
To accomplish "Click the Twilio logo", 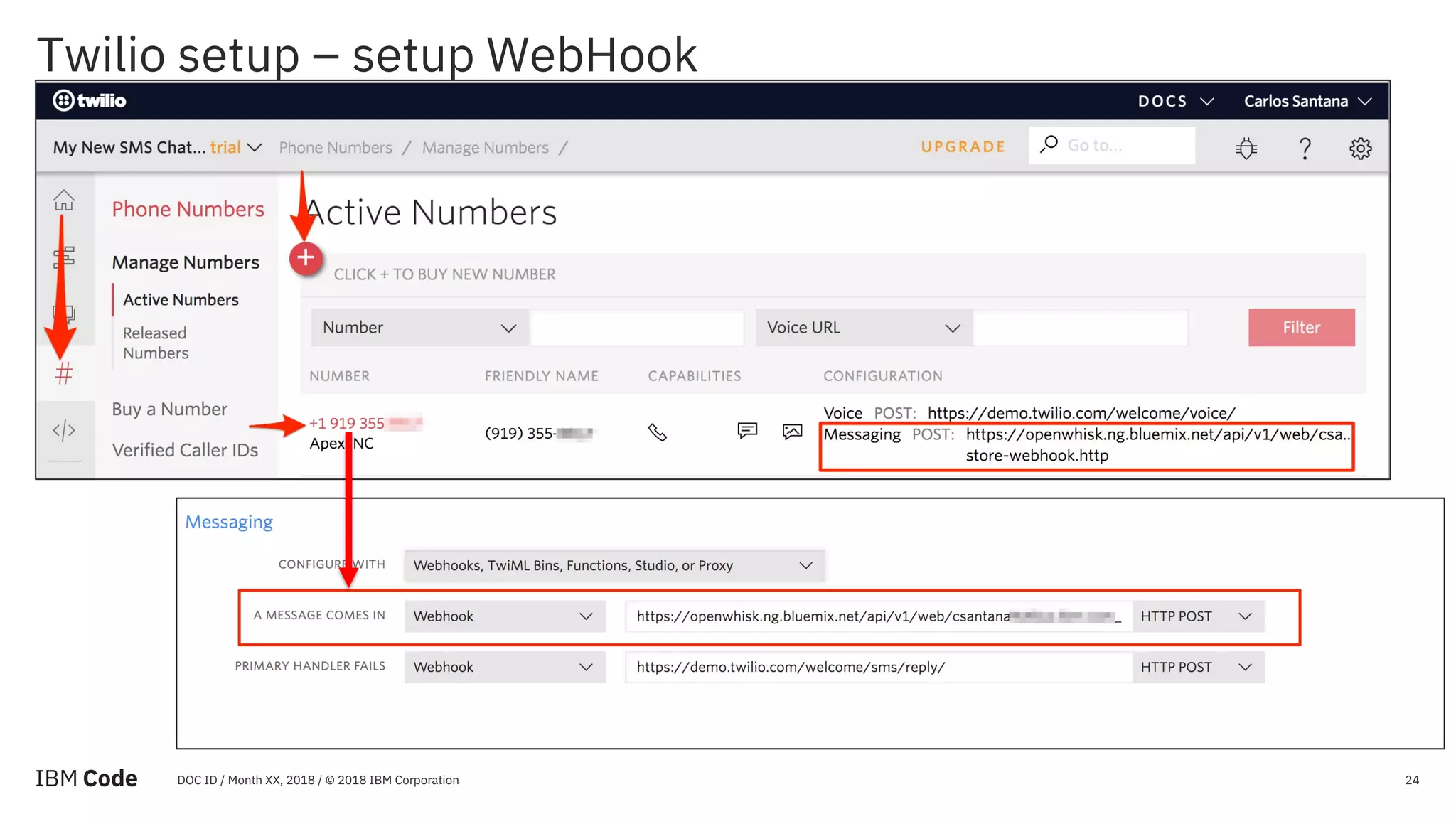I will pos(89,100).
